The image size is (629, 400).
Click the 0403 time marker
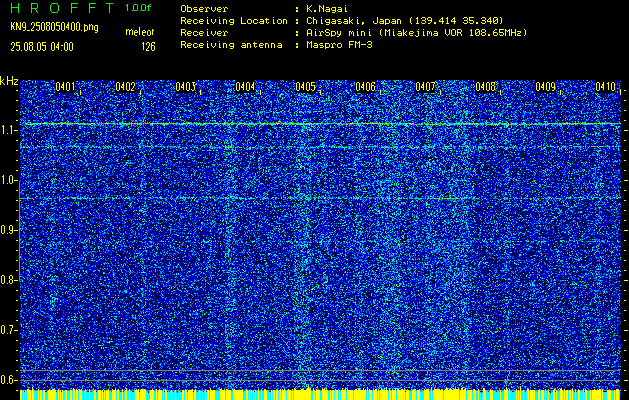tap(185, 86)
